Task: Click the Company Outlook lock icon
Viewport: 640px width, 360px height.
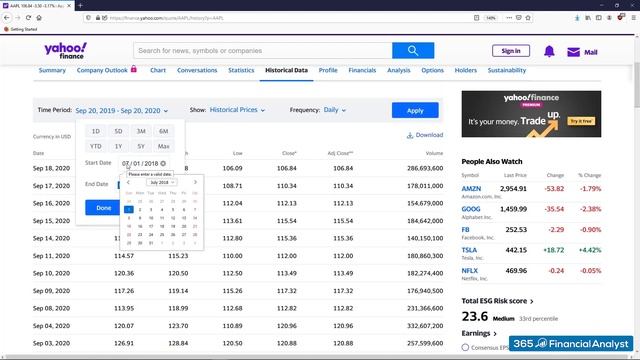Action: pyautogui.click(x=133, y=69)
